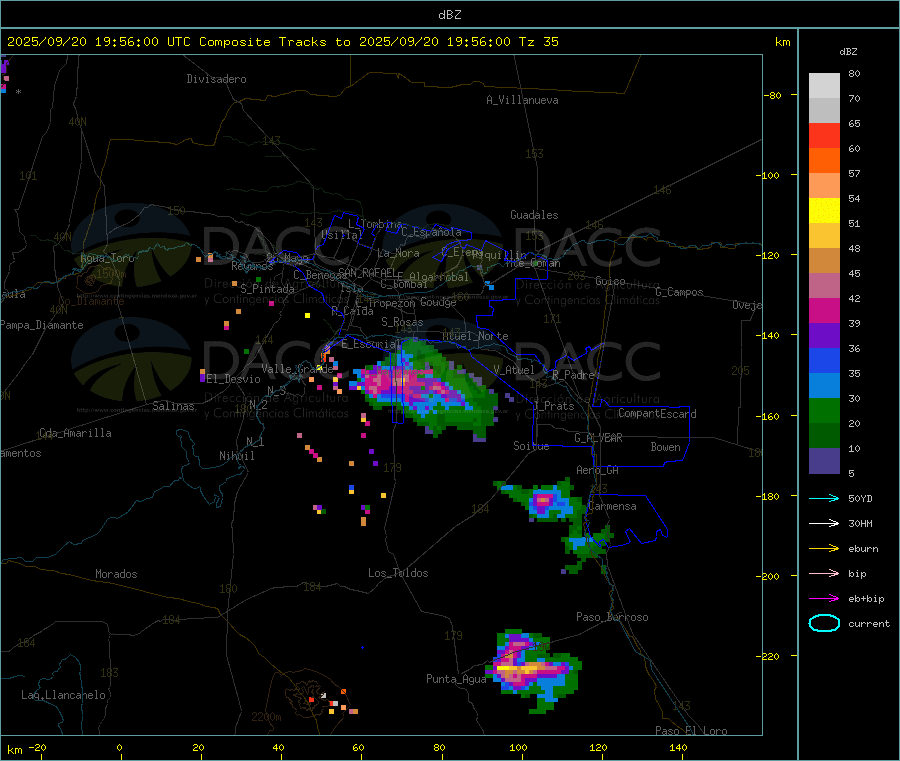Click the 'Morados' map label
This screenshot has width=900, height=761.
116,574
